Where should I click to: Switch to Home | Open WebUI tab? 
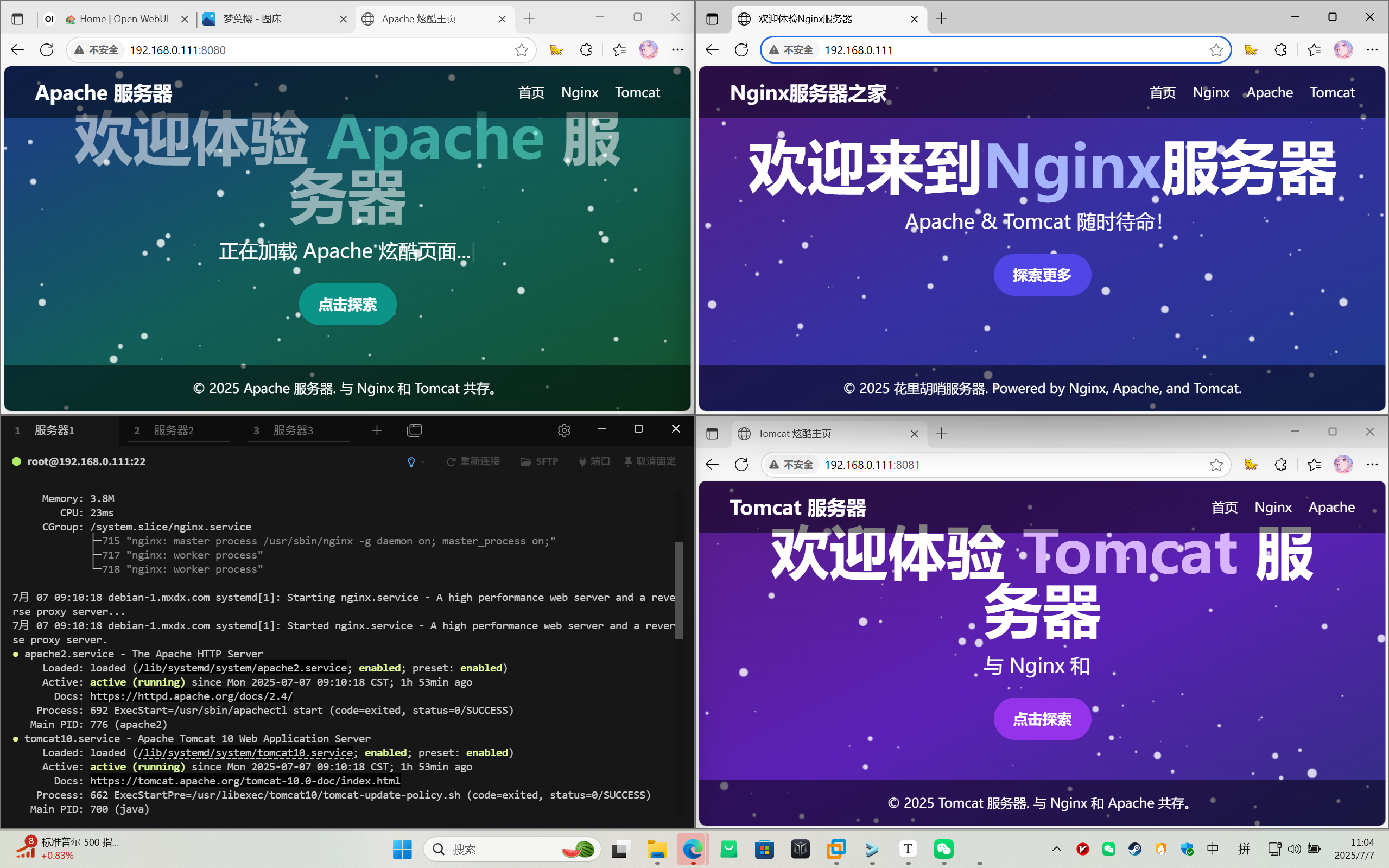tap(118, 19)
